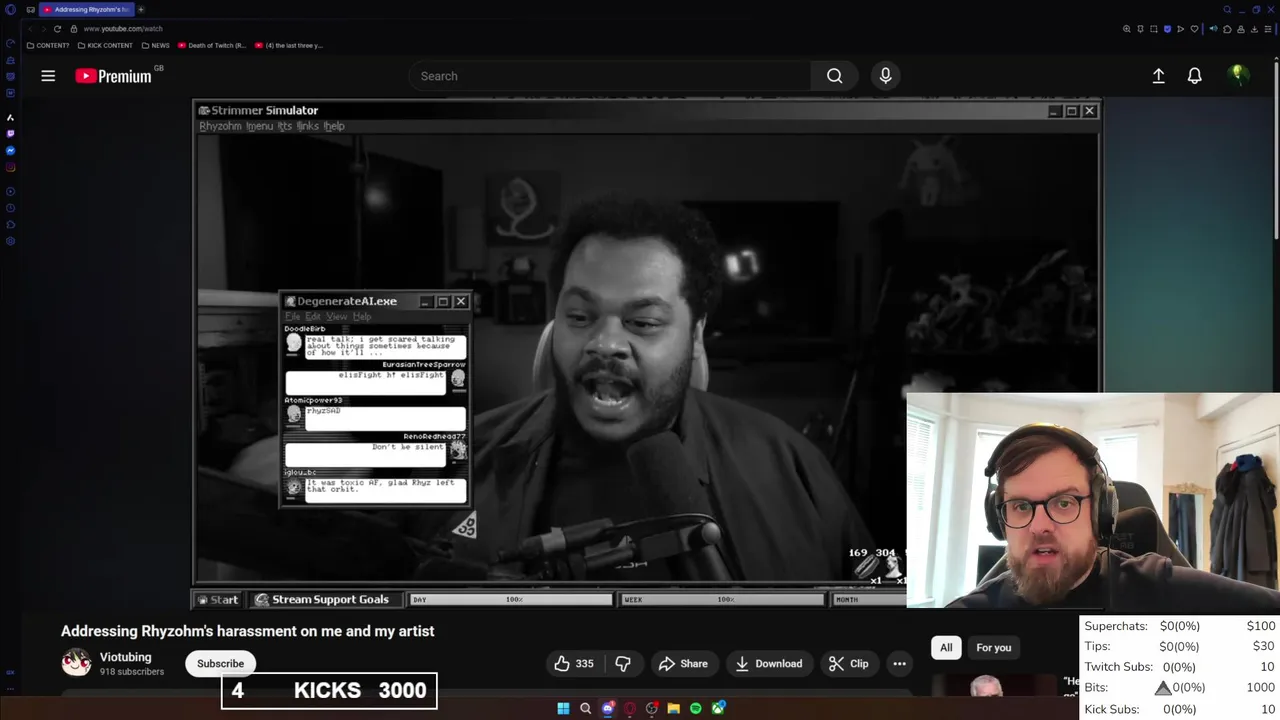
Task: Open OBS Studio from taskbar
Action: coord(652,708)
